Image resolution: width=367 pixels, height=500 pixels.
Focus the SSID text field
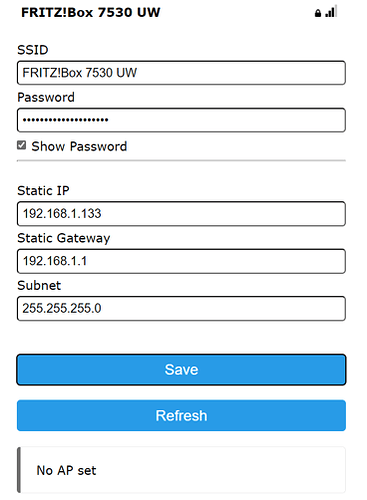pos(181,73)
